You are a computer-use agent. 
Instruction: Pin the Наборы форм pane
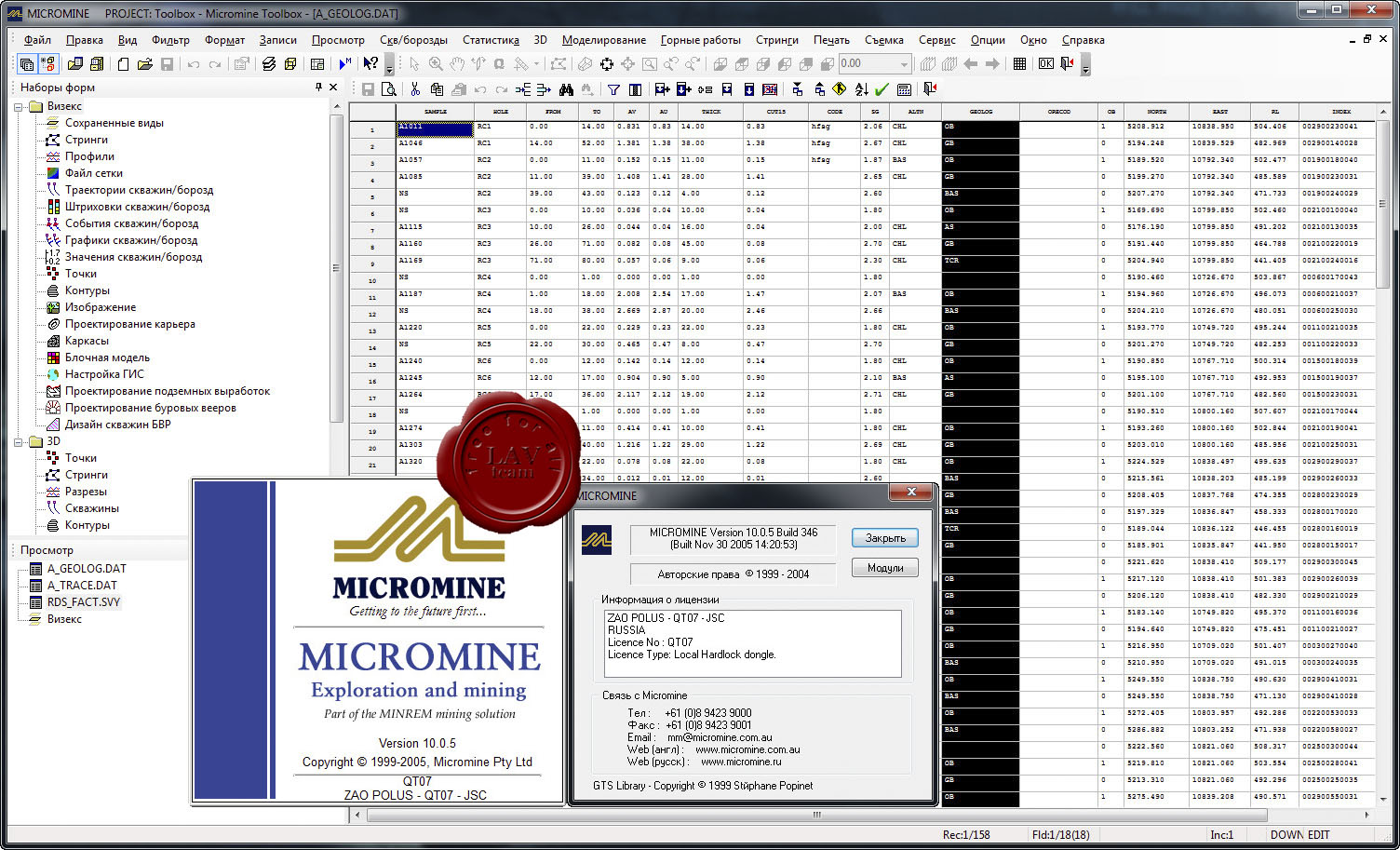(x=318, y=87)
